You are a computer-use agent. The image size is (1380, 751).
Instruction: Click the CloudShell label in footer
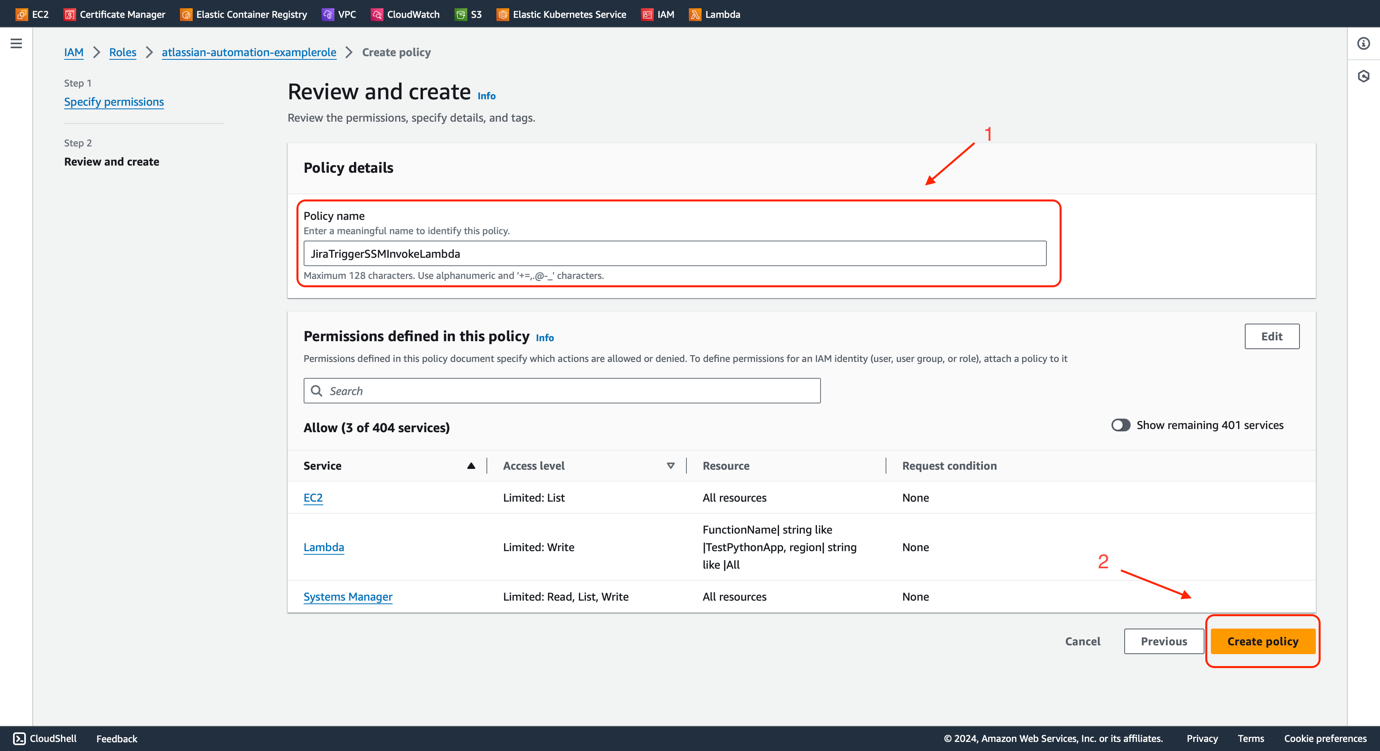coord(53,739)
